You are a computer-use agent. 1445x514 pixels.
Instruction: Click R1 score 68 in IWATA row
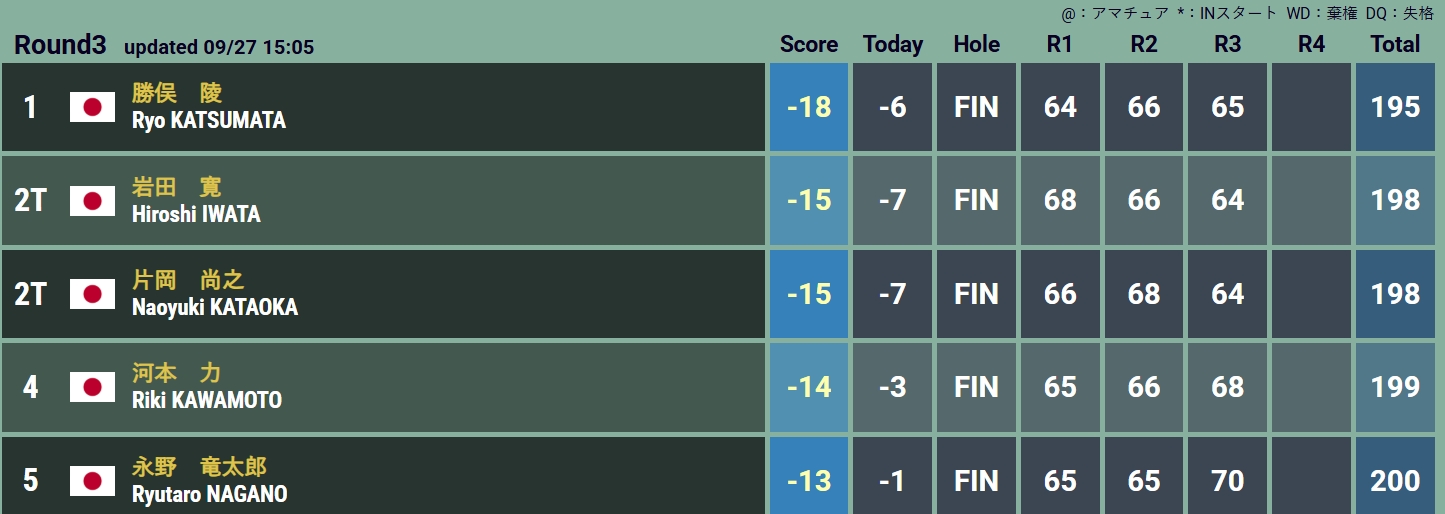pyautogui.click(x=1060, y=201)
